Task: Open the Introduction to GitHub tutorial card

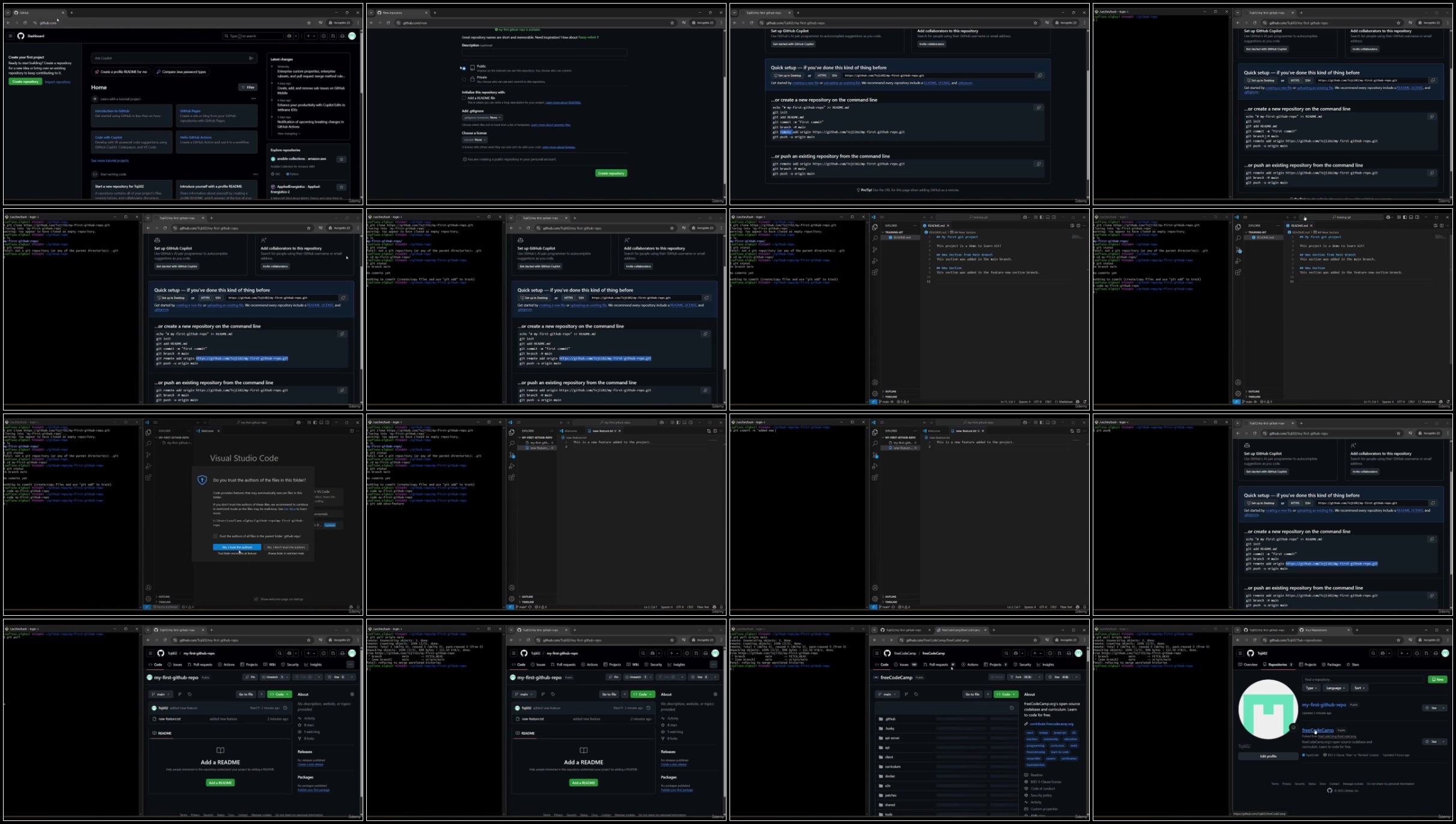Action: pos(131,116)
